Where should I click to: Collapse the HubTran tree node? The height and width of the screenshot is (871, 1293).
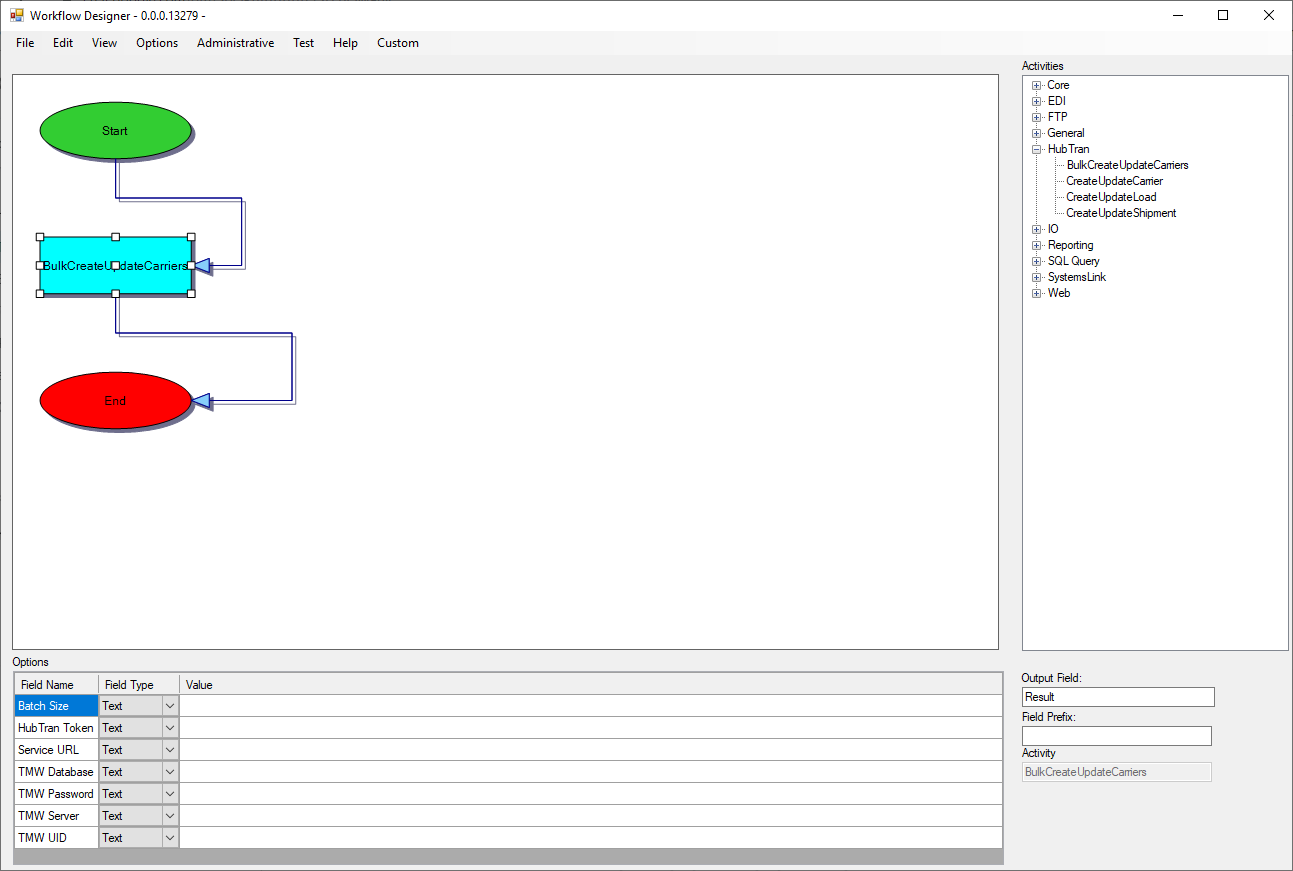pyautogui.click(x=1037, y=150)
